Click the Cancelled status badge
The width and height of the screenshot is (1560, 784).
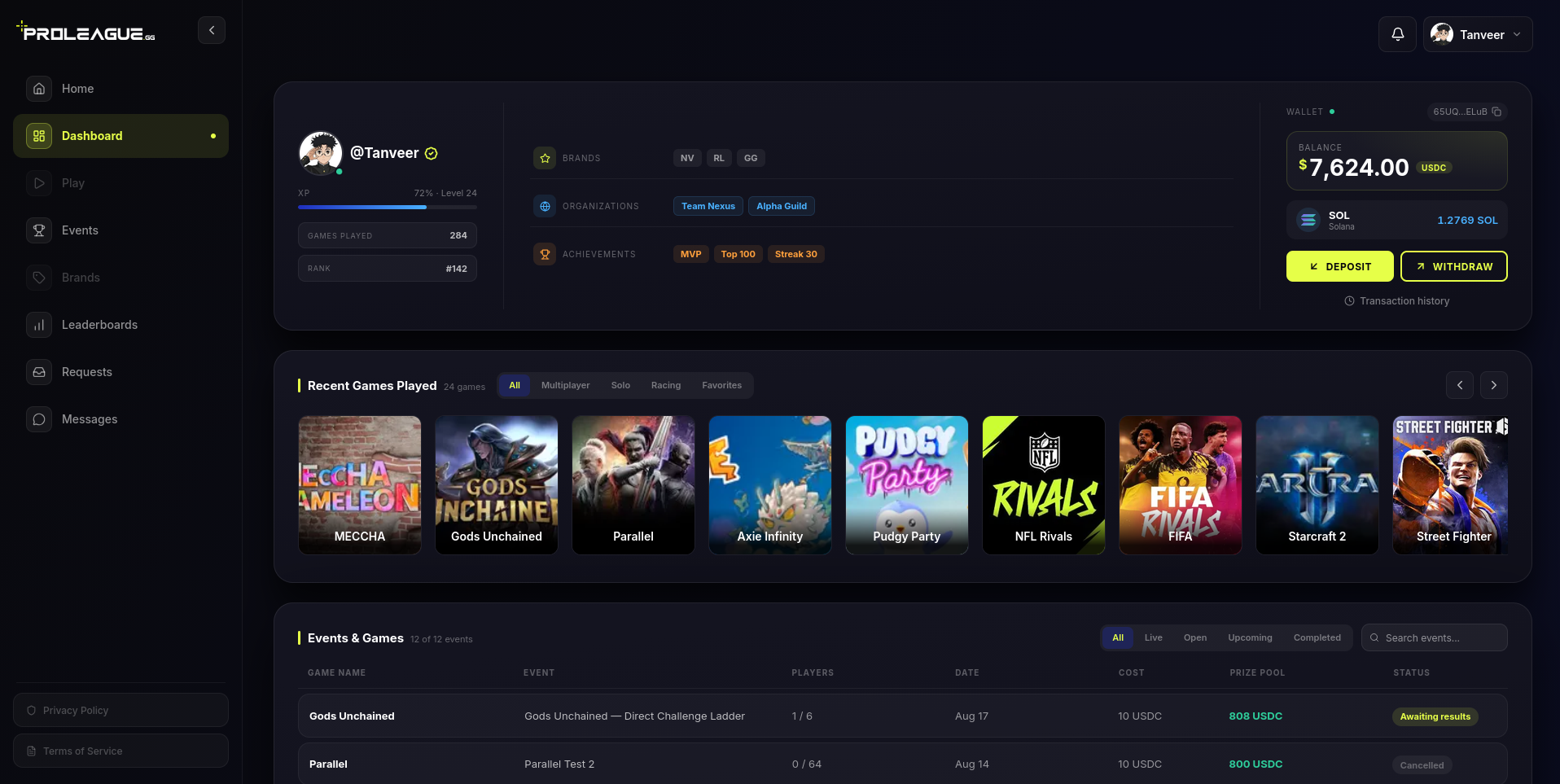pos(1422,765)
